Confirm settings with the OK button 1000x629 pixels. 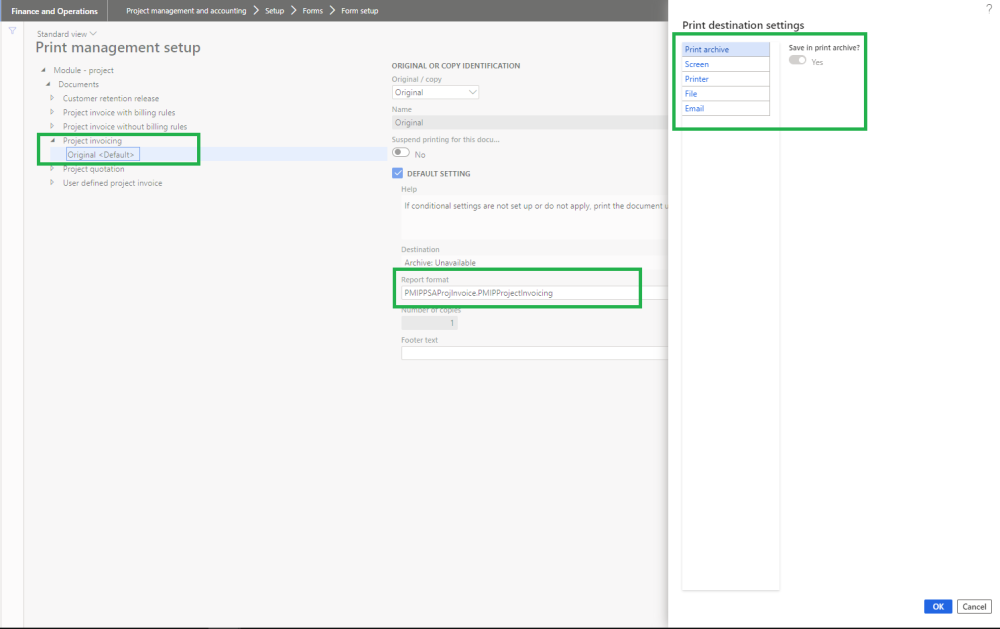(937, 606)
